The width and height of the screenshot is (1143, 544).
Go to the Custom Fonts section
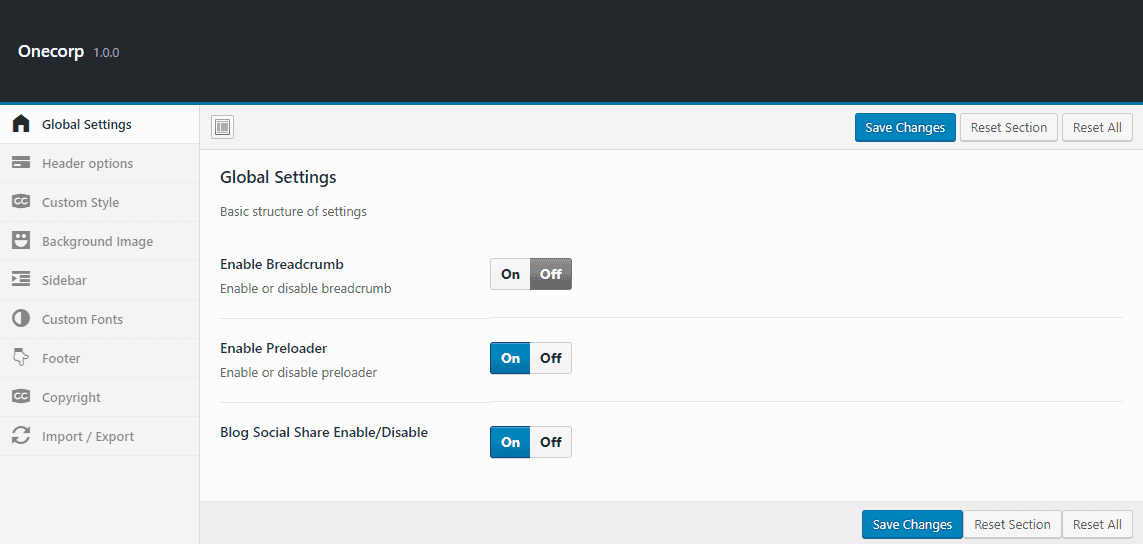82,319
